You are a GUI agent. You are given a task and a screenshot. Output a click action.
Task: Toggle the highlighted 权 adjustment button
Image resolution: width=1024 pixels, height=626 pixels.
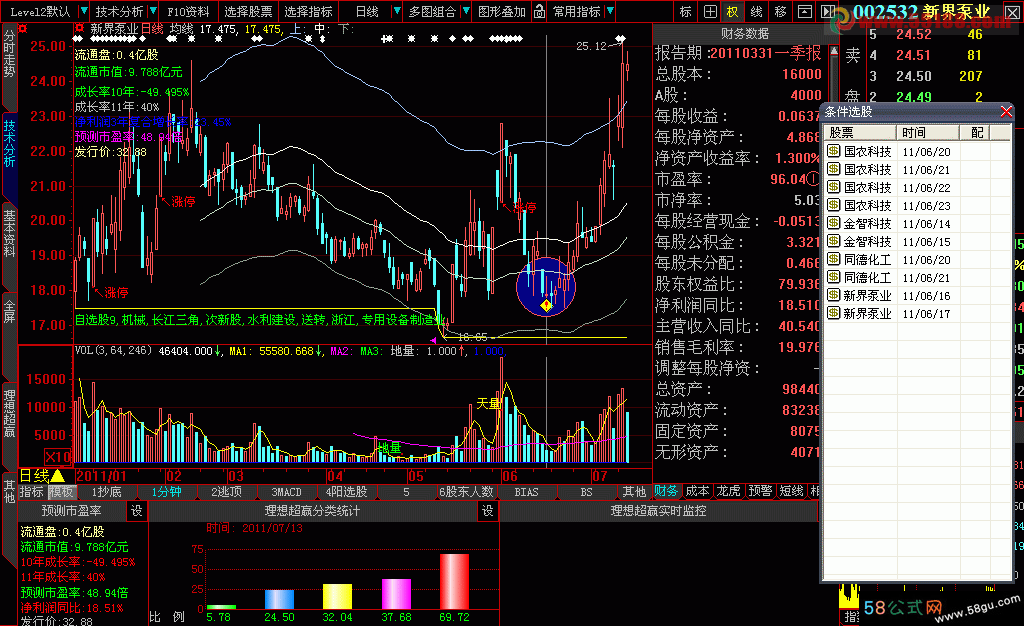pyautogui.click(x=733, y=12)
